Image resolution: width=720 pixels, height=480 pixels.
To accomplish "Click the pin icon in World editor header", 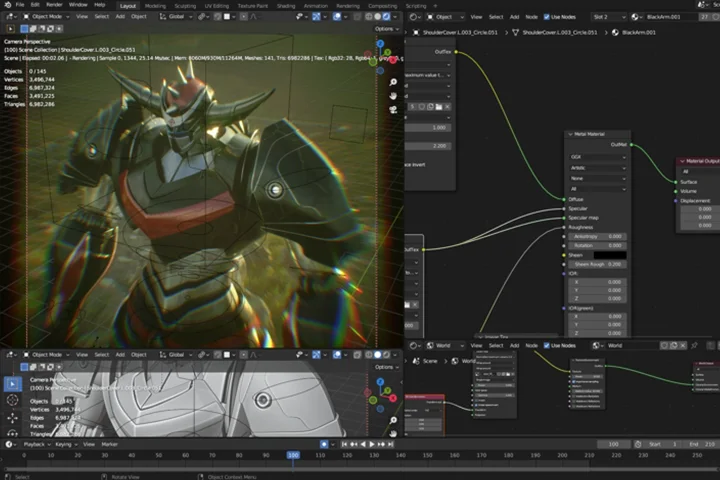I will pyautogui.click(x=694, y=345).
